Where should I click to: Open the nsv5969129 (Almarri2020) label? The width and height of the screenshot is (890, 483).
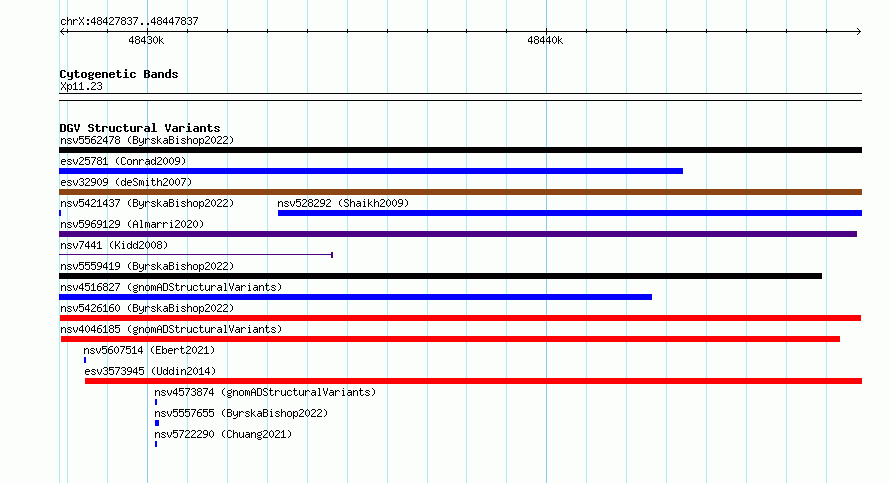[132, 224]
